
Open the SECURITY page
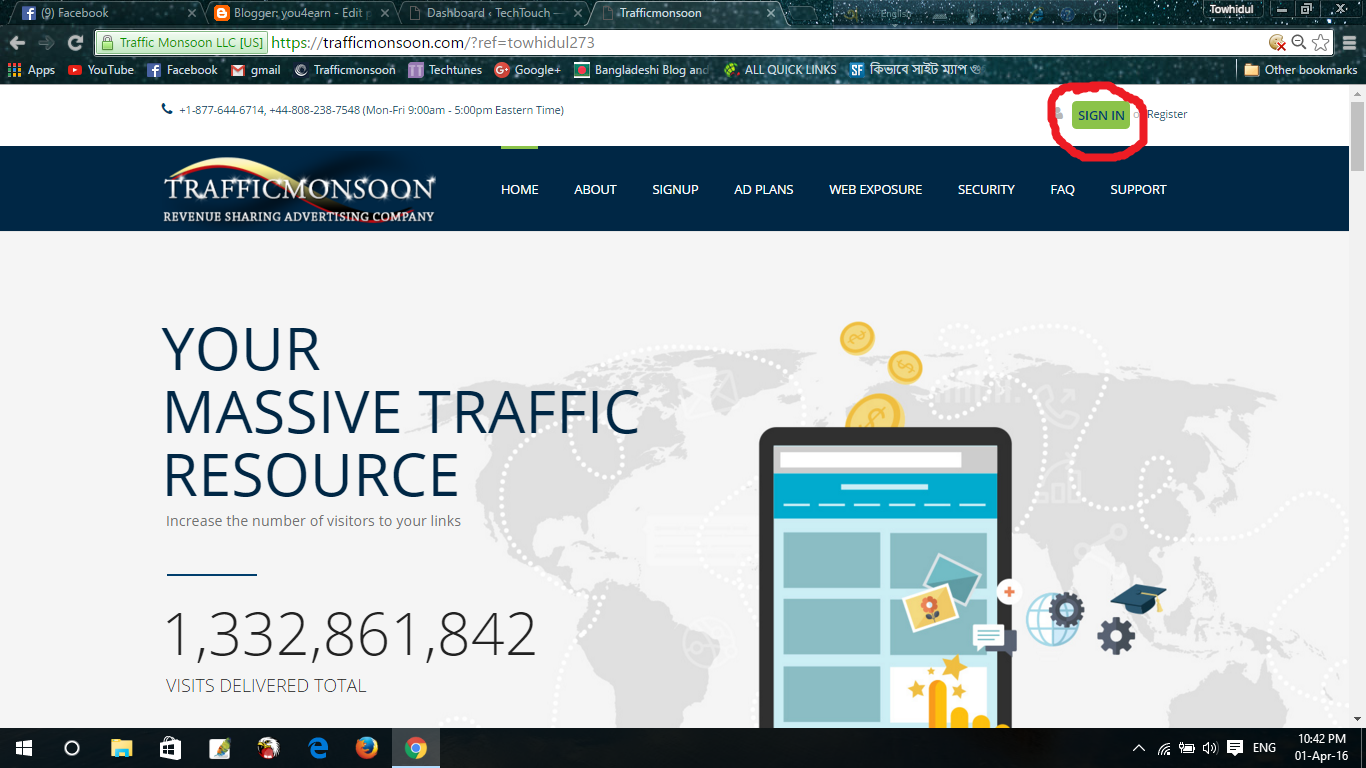[x=986, y=189]
